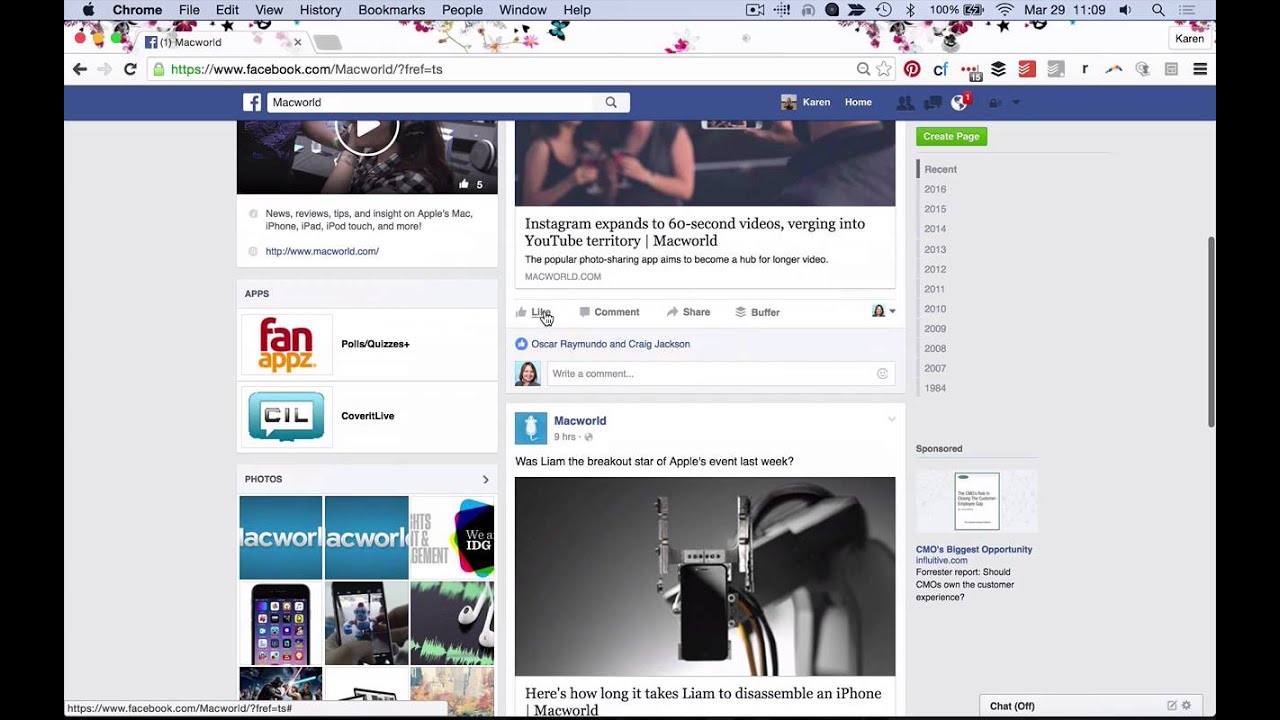This screenshot has width=1280, height=720.
Task: Jump to 1984 in the timeline
Action: (935, 388)
